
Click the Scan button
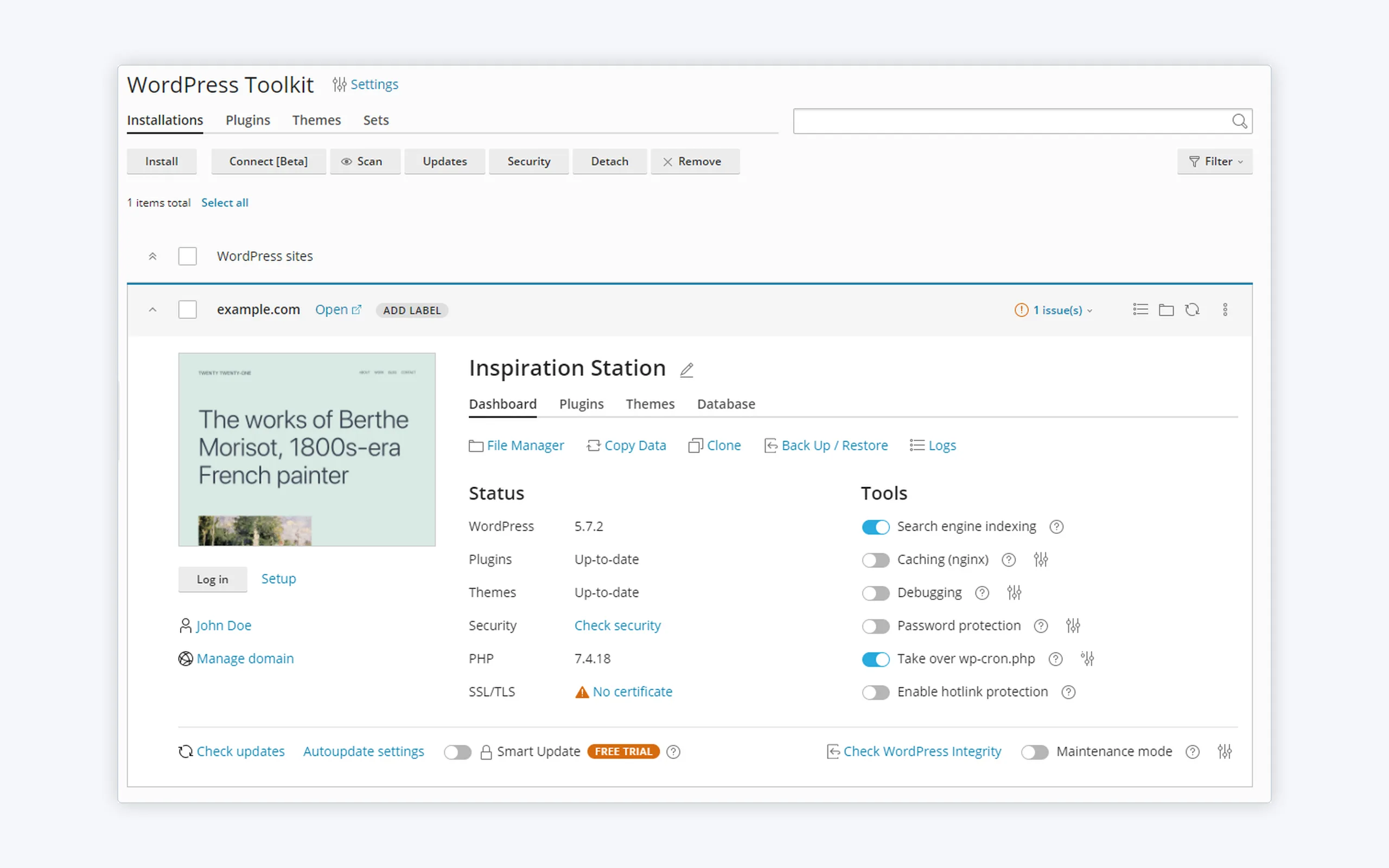[365, 162]
